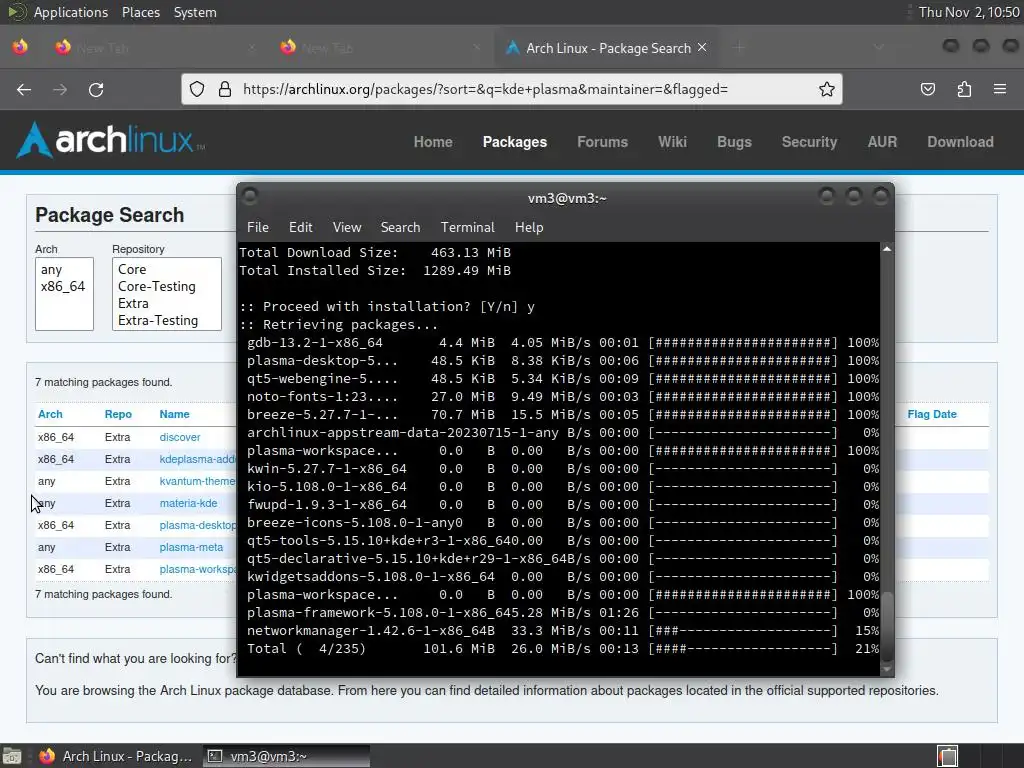1024x768 pixels.
Task: Select 'Core-Testing' in the Repository list
Action: pos(167,287)
